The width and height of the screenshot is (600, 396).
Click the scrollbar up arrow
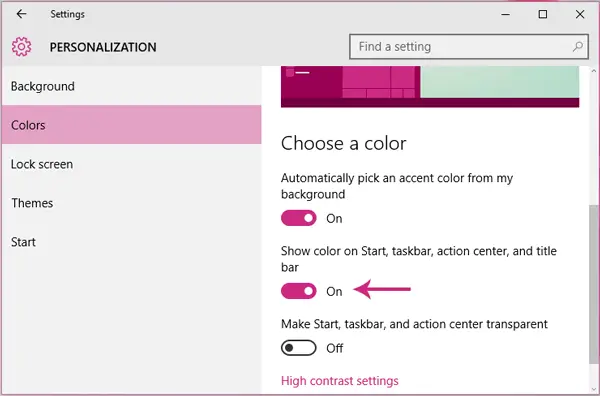coord(593,71)
